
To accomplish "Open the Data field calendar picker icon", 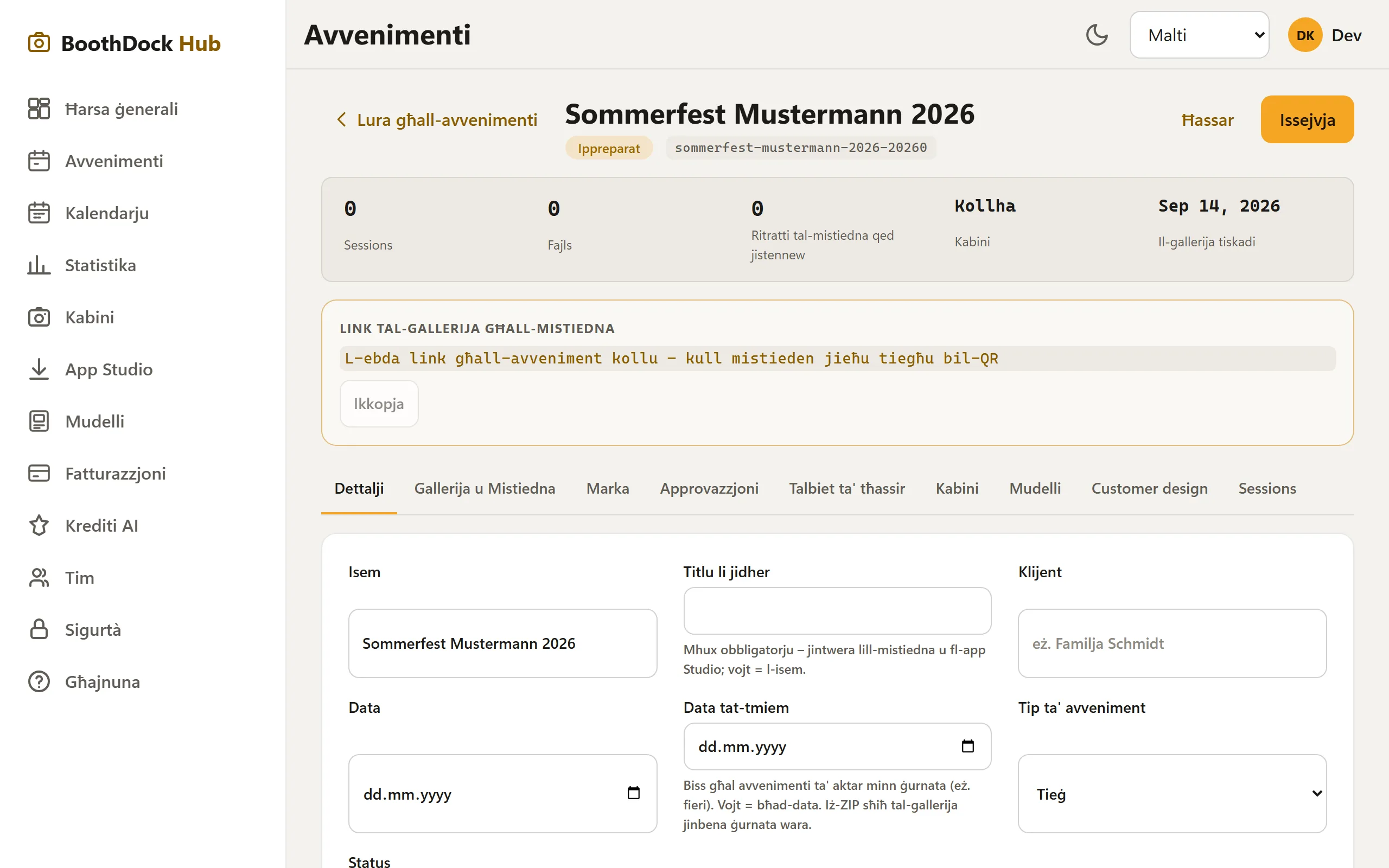I will click(x=634, y=793).
